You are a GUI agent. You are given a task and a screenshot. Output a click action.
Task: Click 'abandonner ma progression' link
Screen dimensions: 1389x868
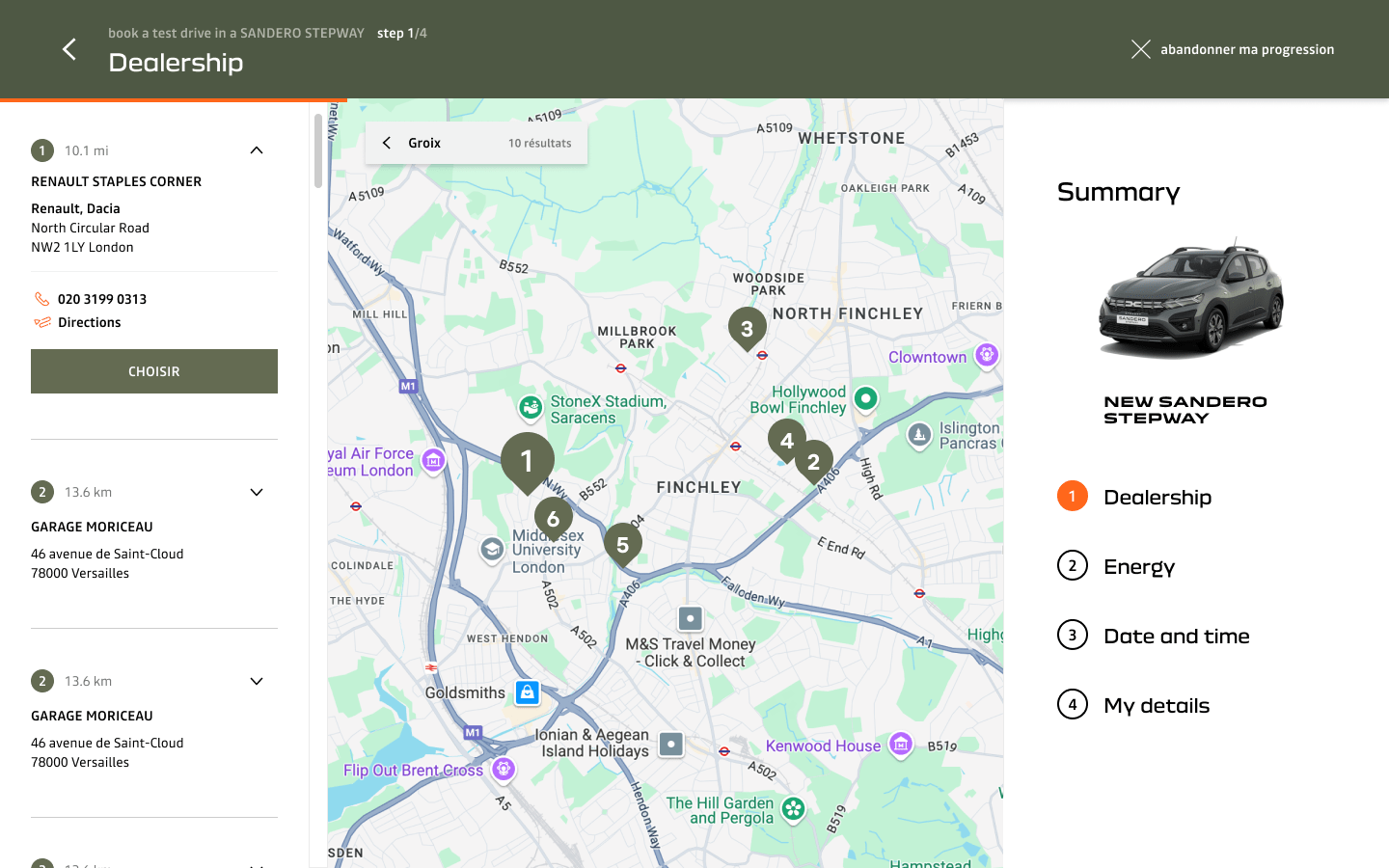1247,49
